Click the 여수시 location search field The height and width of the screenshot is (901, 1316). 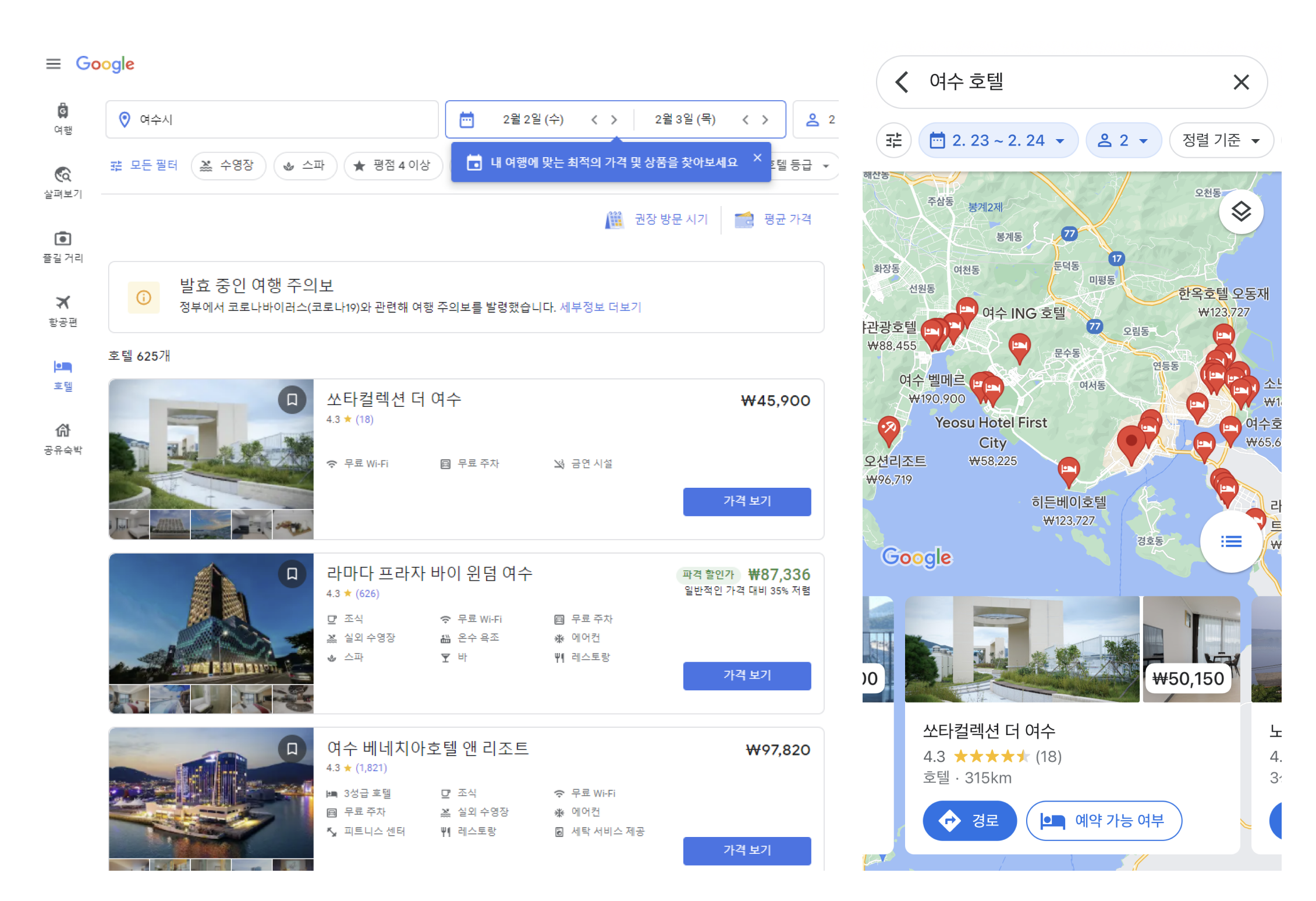272,119
